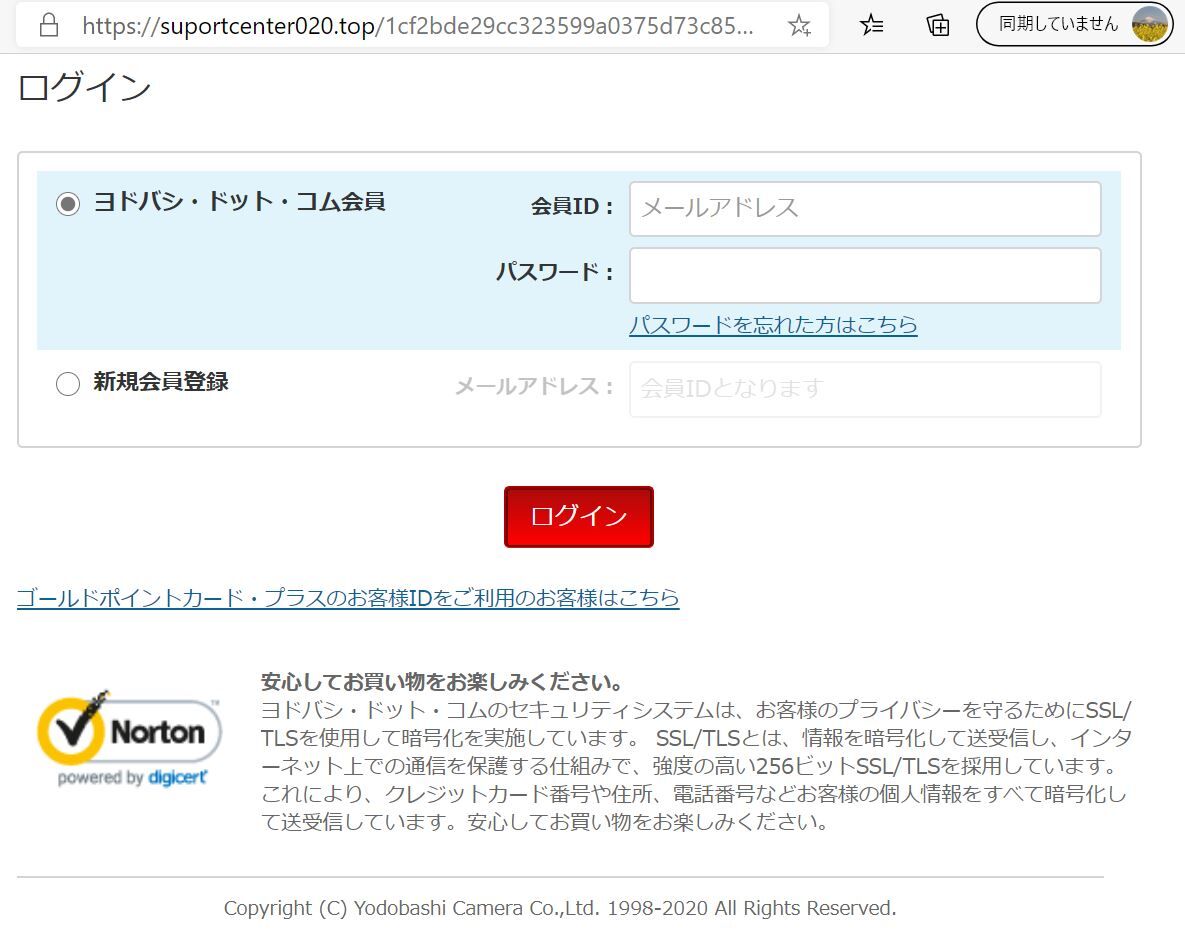
Task: Click the パスワード: field label
Action: 554,272
